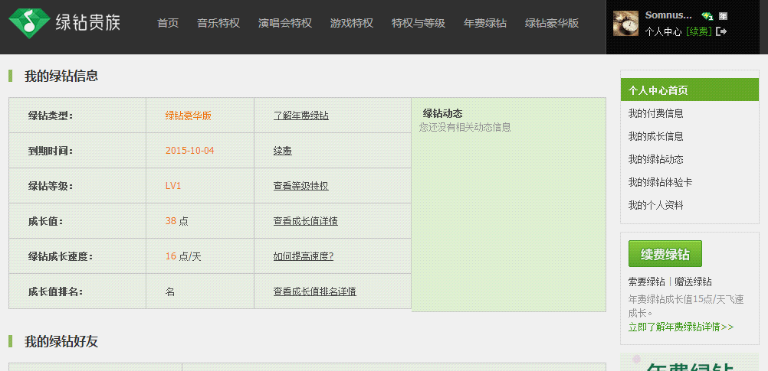Open the 查看成长值排名详情 link

point(314,292)
